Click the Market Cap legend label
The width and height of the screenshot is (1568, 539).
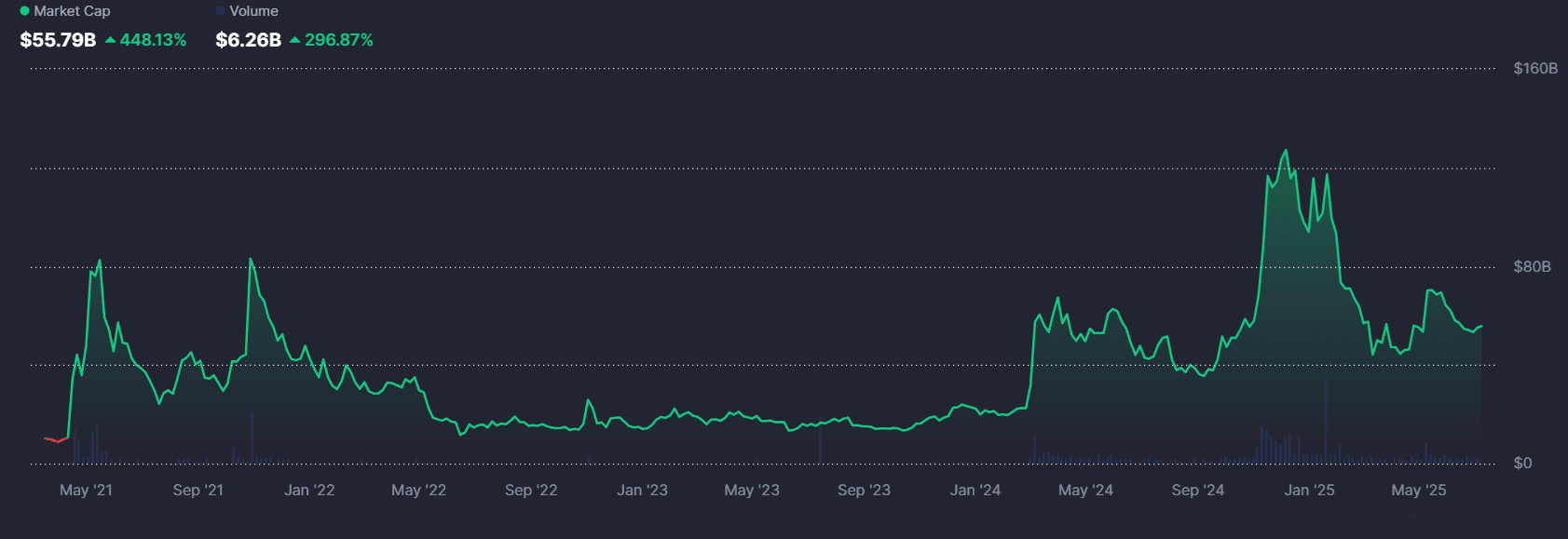(x=72, y=11)
